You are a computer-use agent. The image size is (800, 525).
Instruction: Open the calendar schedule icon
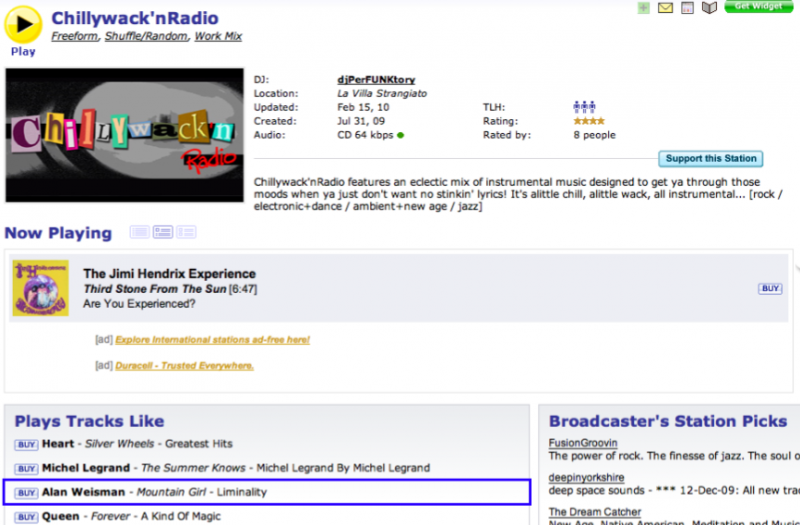(x=687, y=8)
